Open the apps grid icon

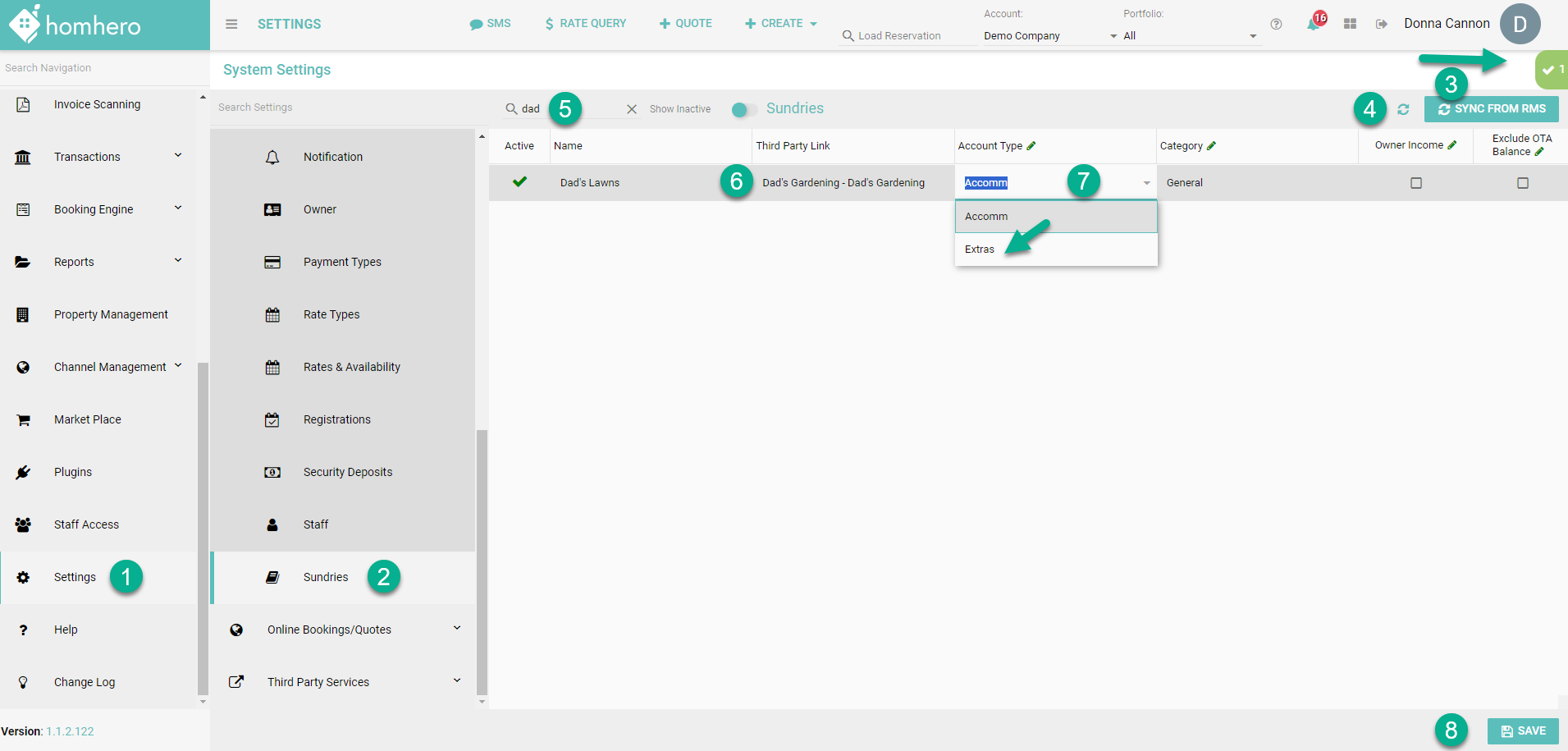pyautogui.click(x=1350, y=24)
